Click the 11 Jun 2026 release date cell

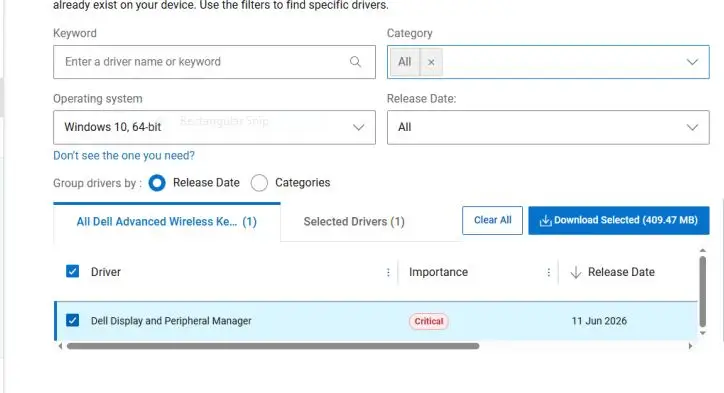tap(599, 321)
